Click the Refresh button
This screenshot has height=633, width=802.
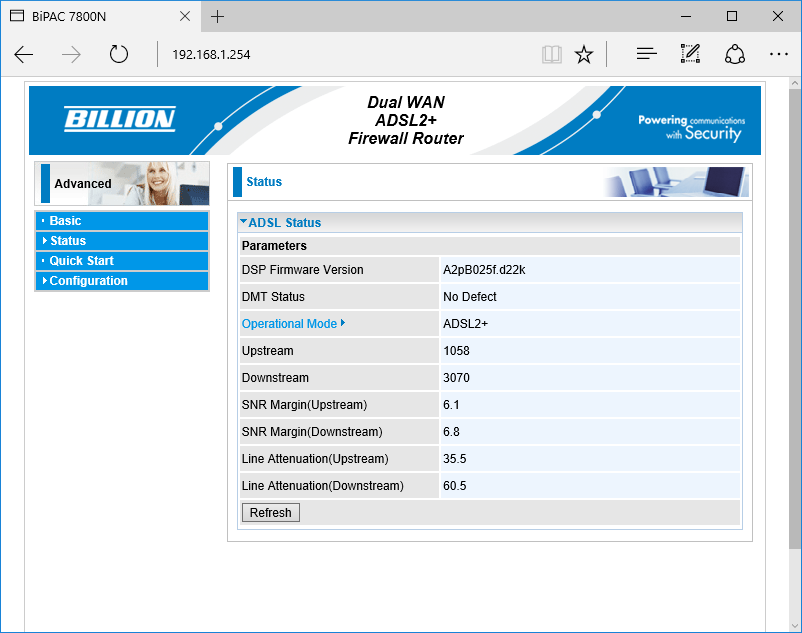point(271,512)
